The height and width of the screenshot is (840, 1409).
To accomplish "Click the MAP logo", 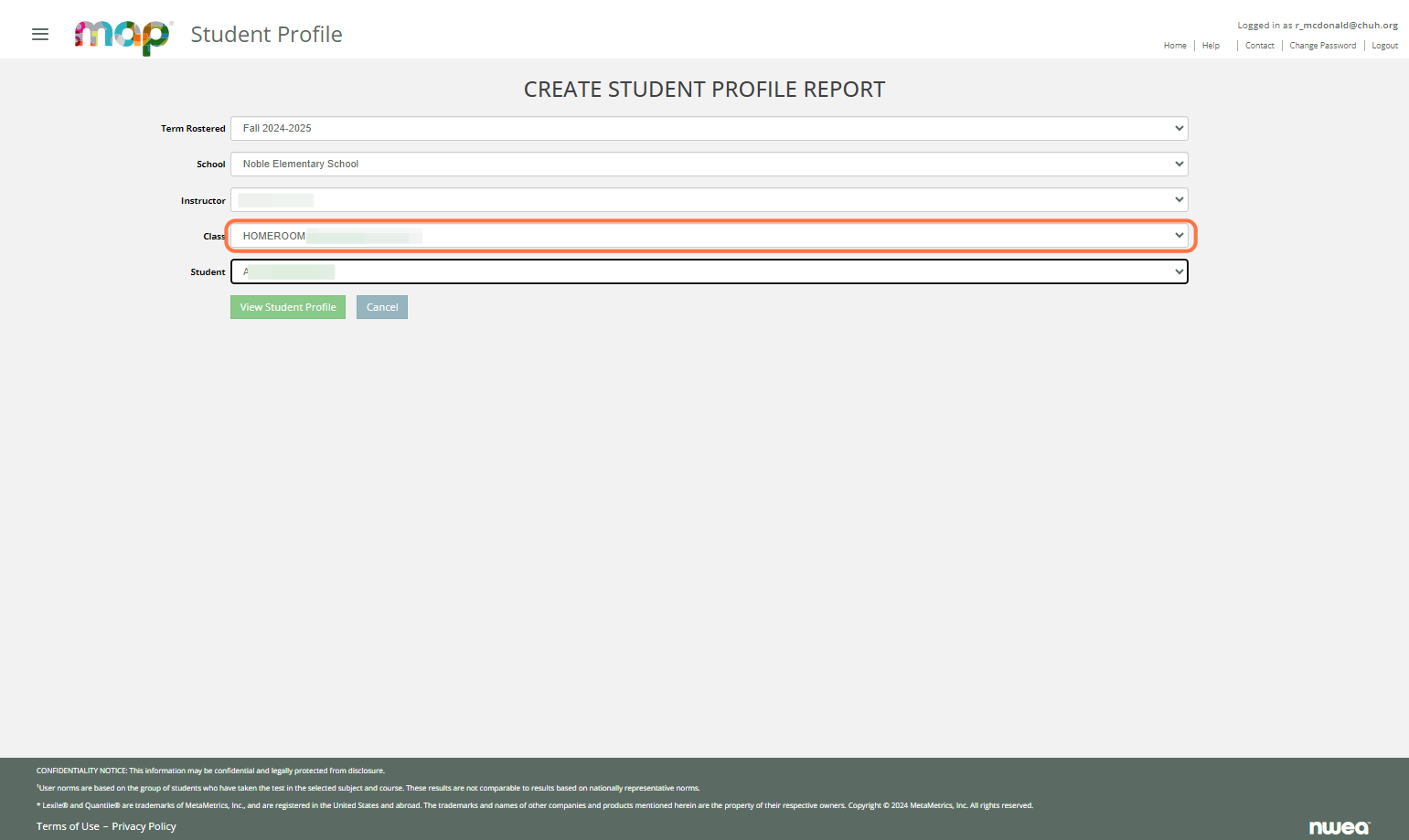I will 123,37.
